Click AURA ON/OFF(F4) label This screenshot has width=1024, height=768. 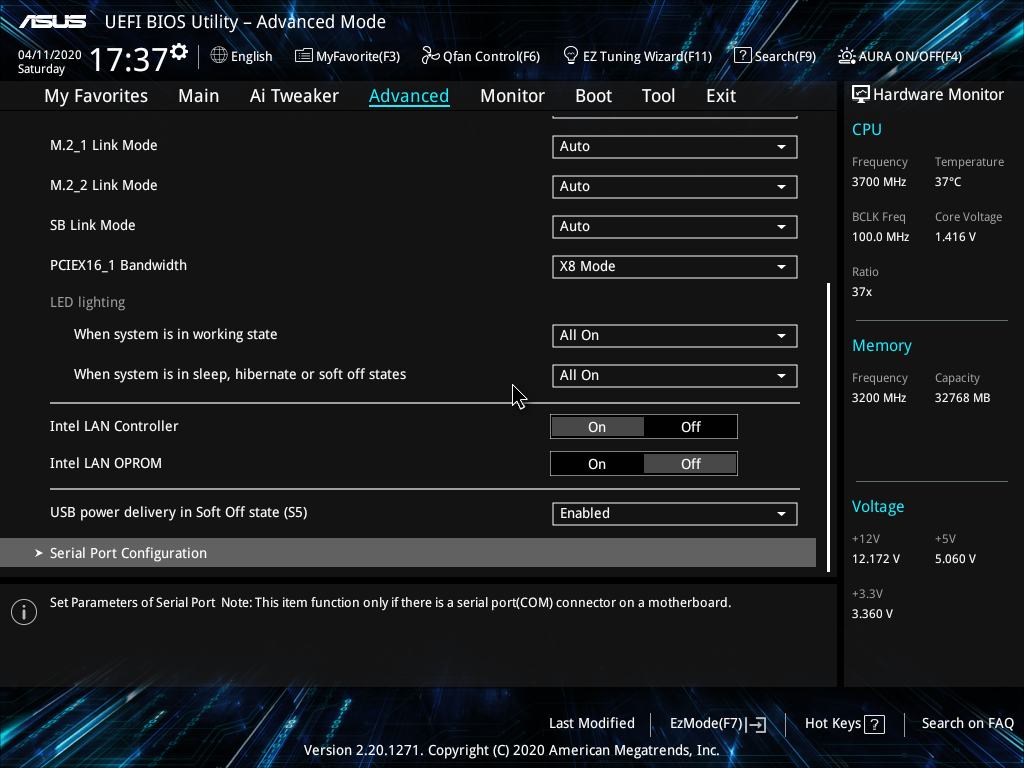(x=910, y=56)
